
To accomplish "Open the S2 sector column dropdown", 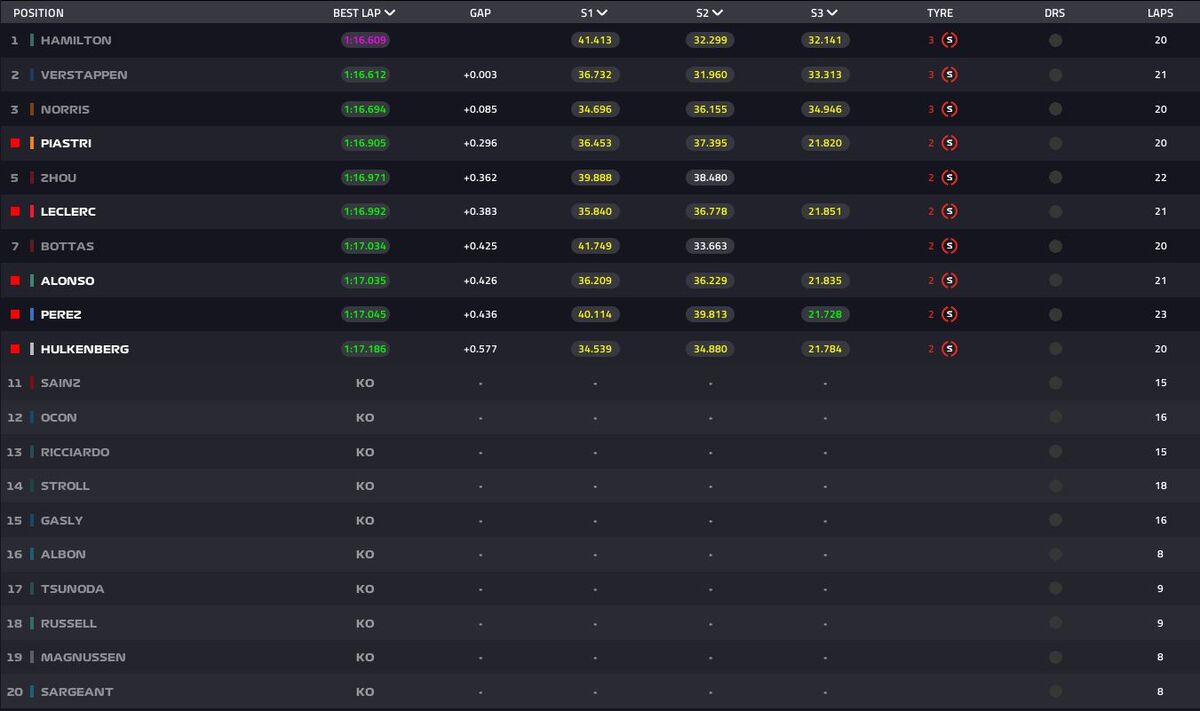I will tap(719, 13).
